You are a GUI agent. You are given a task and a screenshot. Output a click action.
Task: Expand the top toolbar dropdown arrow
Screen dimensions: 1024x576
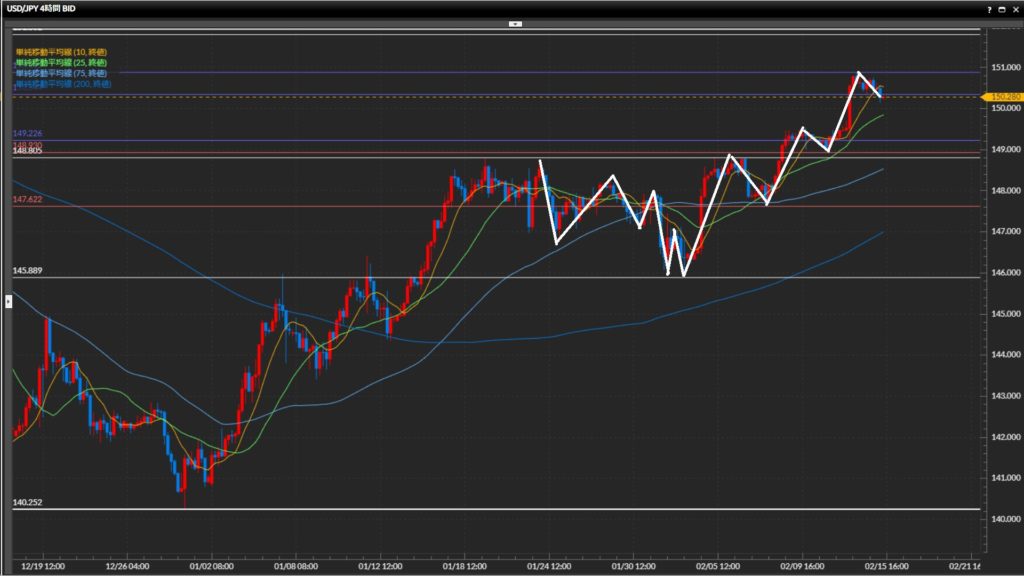point(515,22)
